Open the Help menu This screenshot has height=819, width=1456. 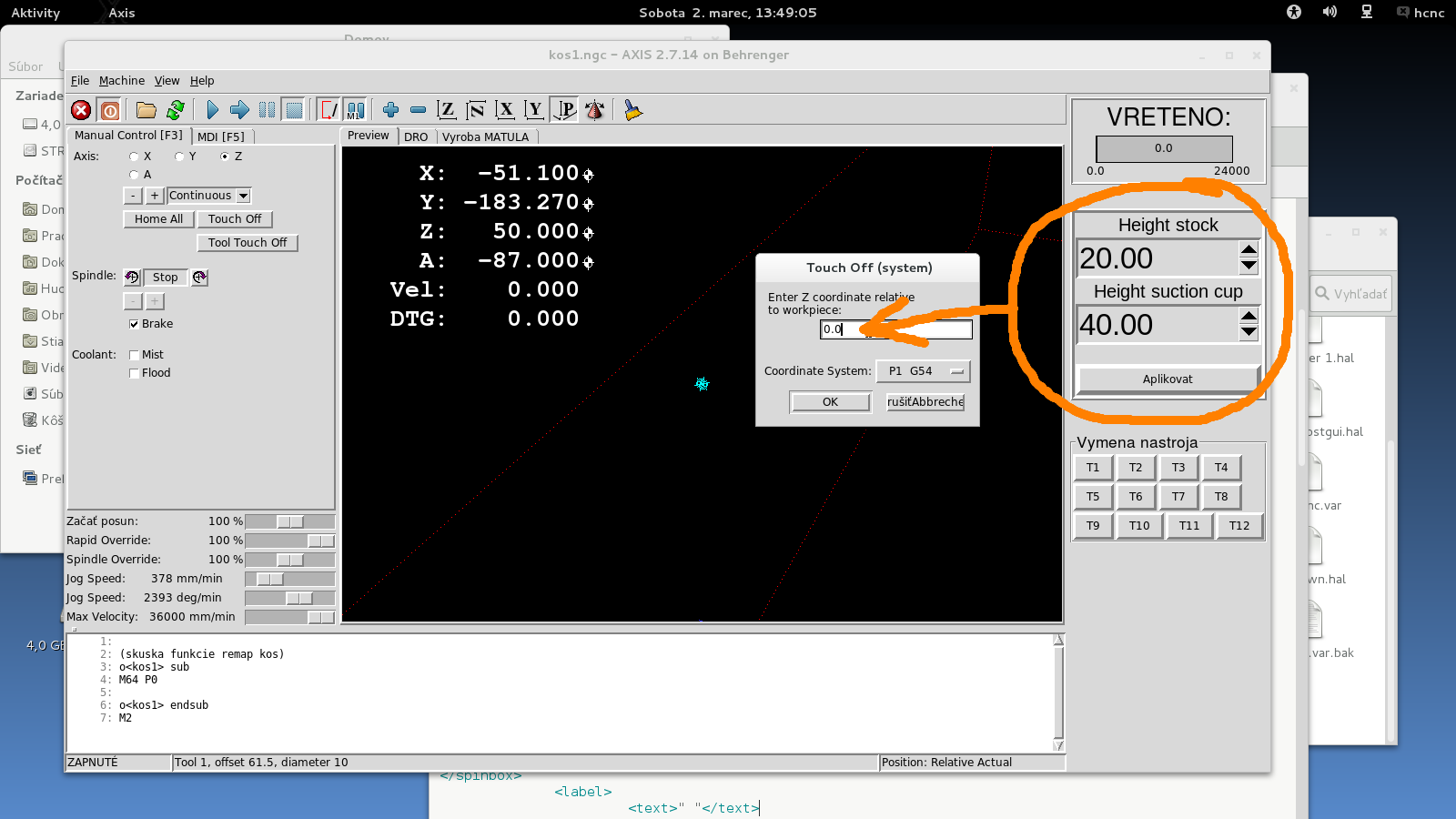tap(202, 81)
